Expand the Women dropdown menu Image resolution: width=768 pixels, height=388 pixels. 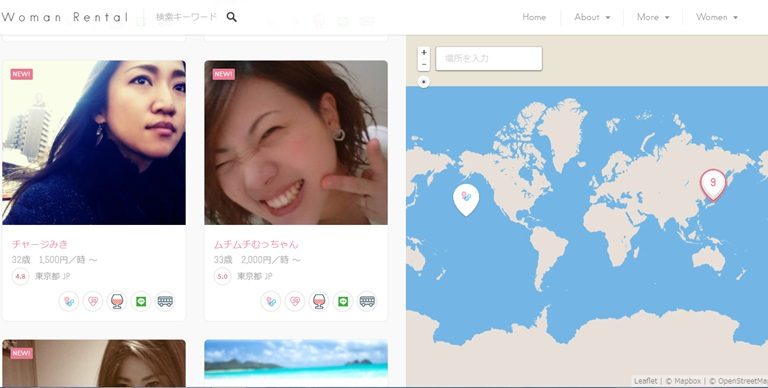[x=717, y=17]
